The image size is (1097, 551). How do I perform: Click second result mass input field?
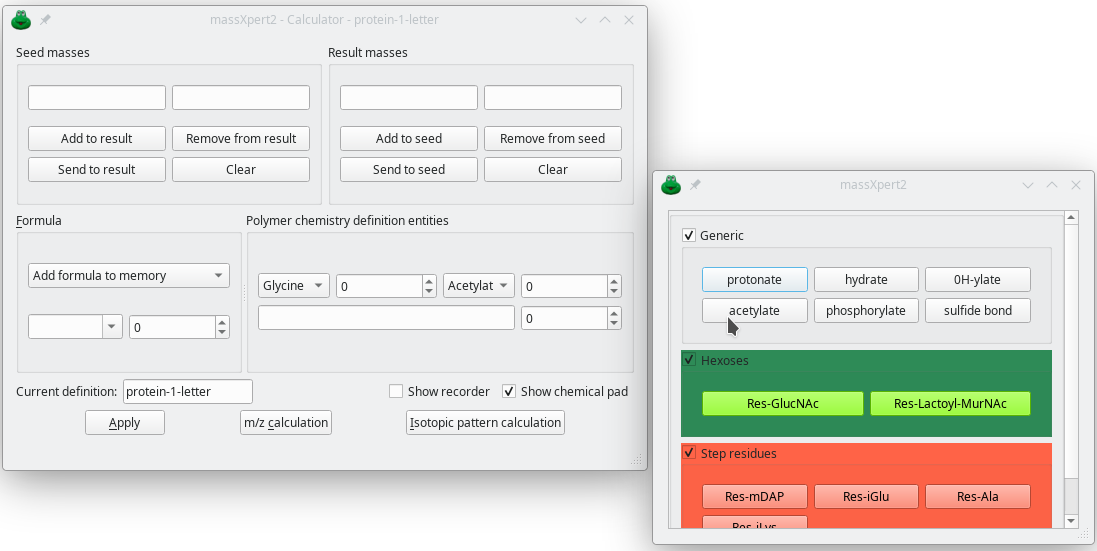[553, 97]
